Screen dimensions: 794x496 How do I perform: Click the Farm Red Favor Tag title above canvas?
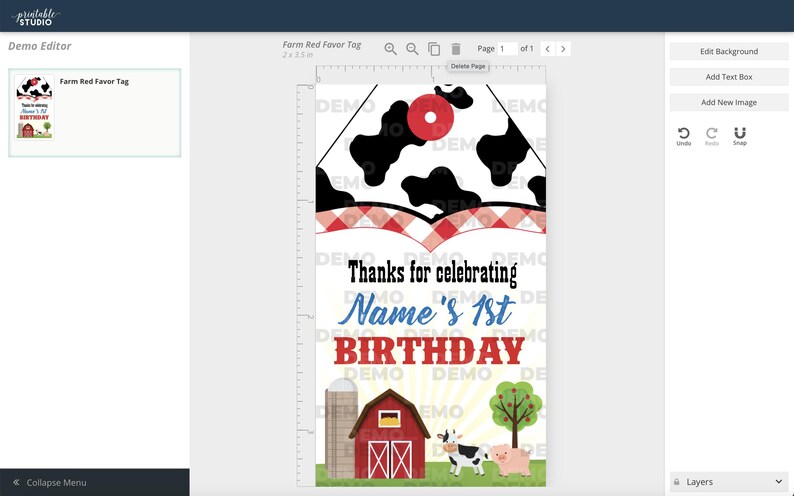tap(322, 45)
